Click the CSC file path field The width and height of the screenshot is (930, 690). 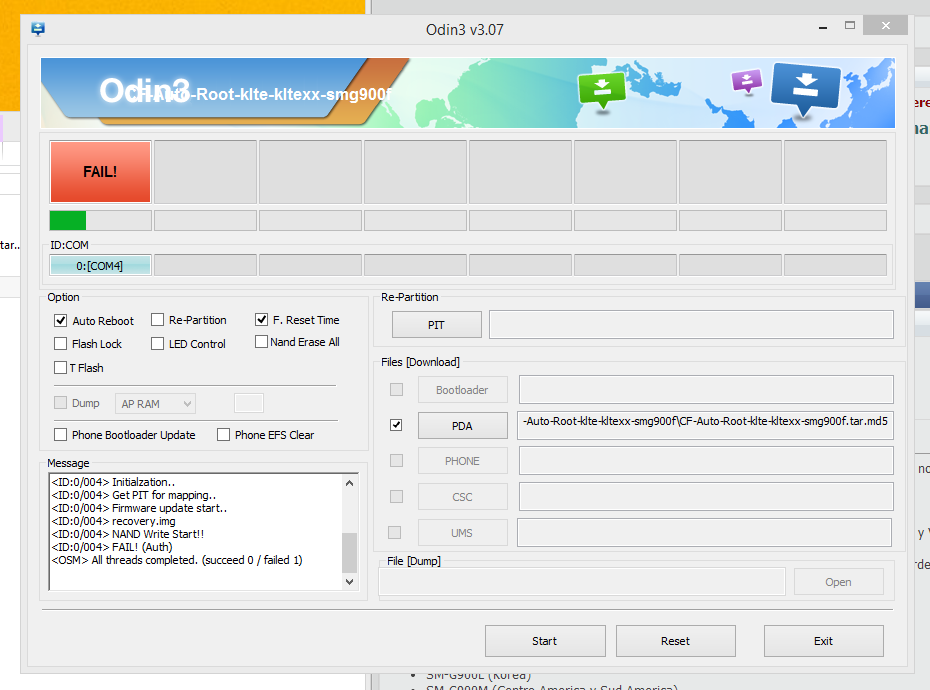click(706, 497)
